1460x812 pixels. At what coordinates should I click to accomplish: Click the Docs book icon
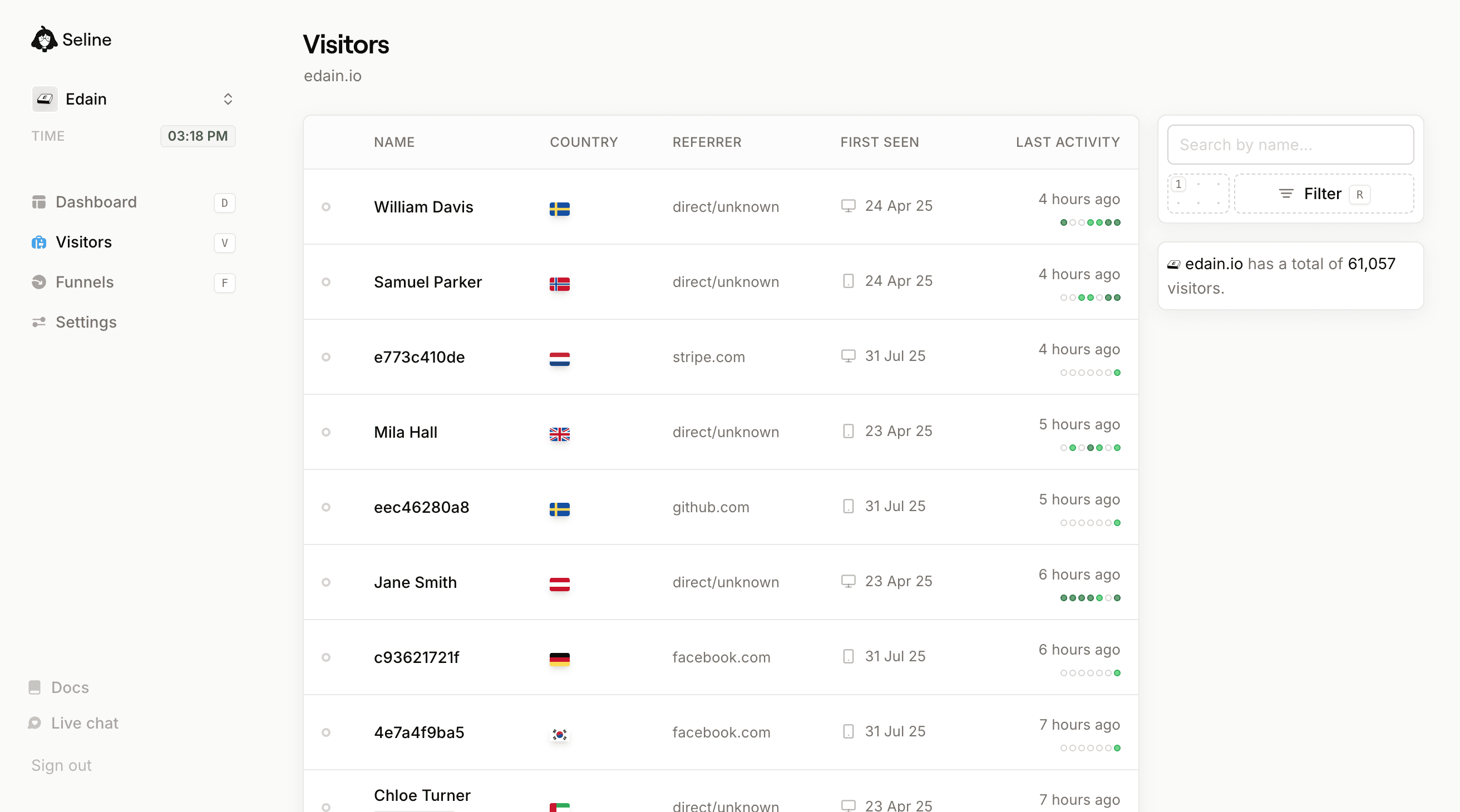pos(35,687)
